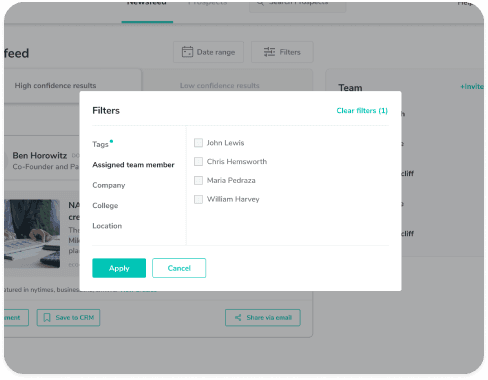Share the article via email

(263, 318)
